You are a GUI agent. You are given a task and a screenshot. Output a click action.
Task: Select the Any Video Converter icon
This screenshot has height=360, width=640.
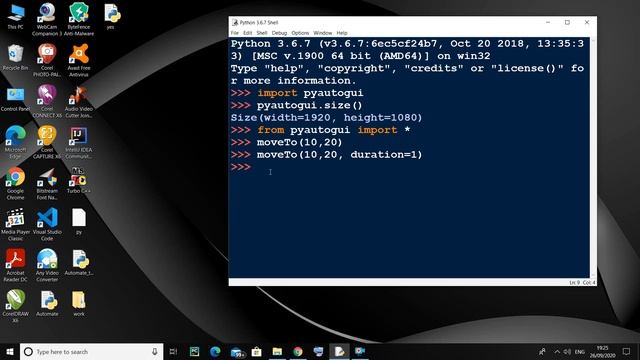point(47,265)
